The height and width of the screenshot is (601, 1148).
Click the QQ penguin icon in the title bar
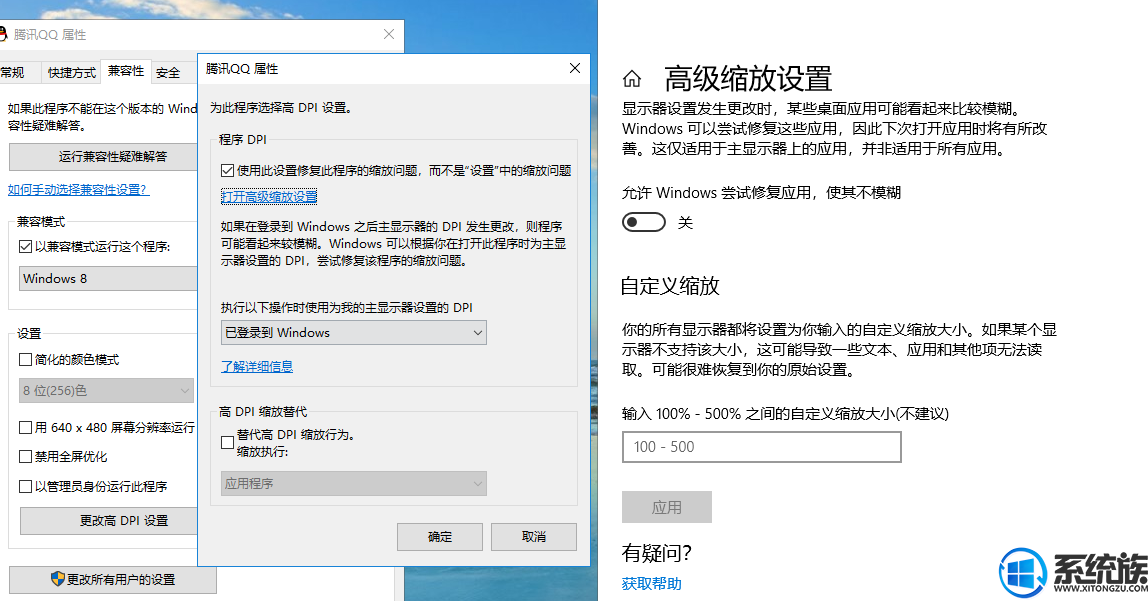pos(3,34)
